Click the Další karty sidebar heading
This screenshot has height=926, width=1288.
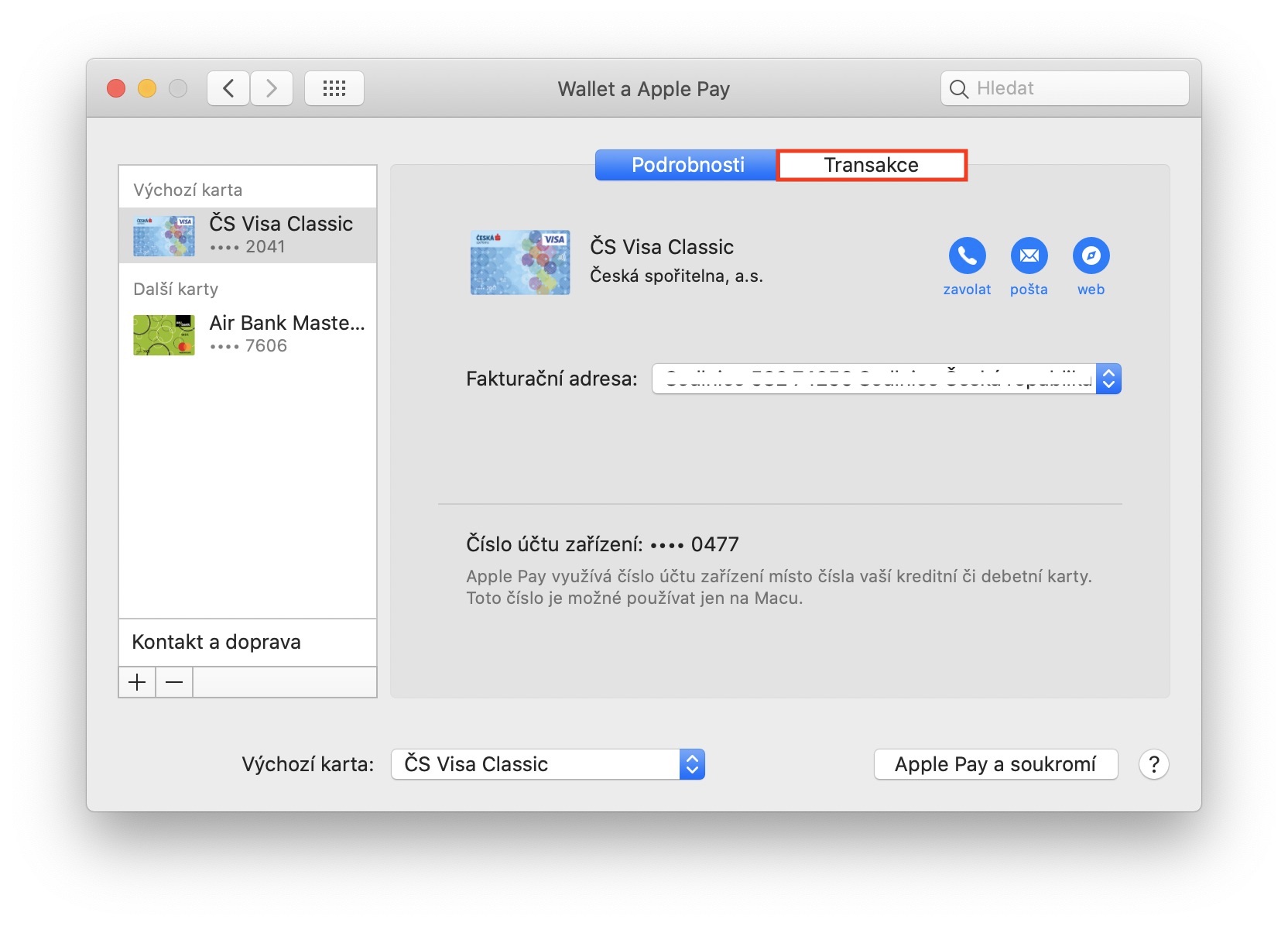click(x=176, y=289)
